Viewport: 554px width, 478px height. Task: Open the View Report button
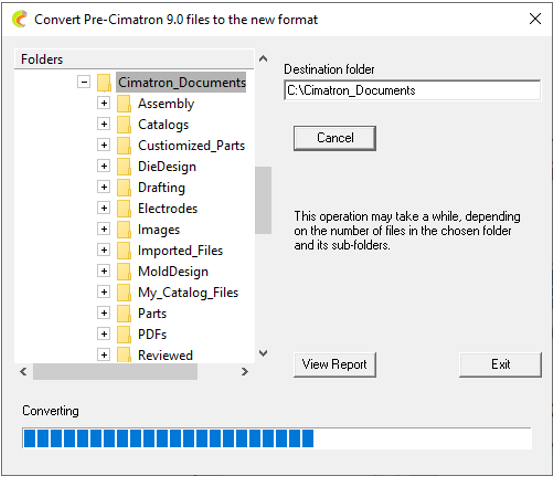click(x=335, y=365)
